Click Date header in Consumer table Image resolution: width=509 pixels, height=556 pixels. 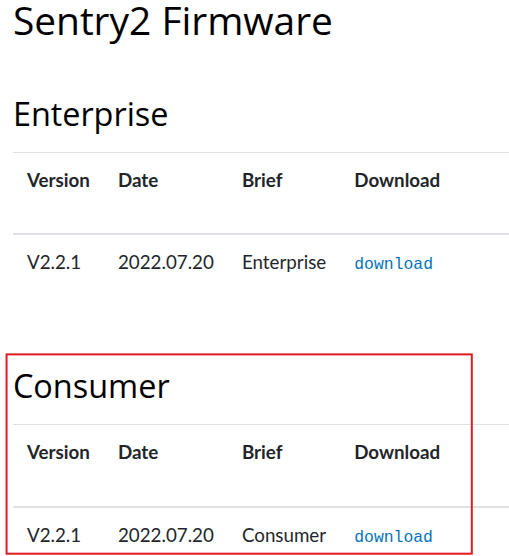[138, 452]
